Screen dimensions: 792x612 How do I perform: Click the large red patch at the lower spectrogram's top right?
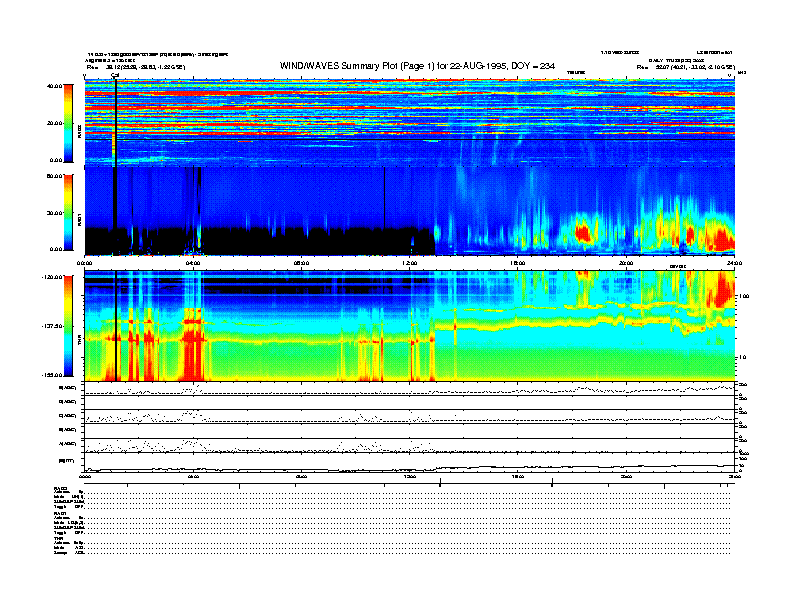[x=722, y=289]
